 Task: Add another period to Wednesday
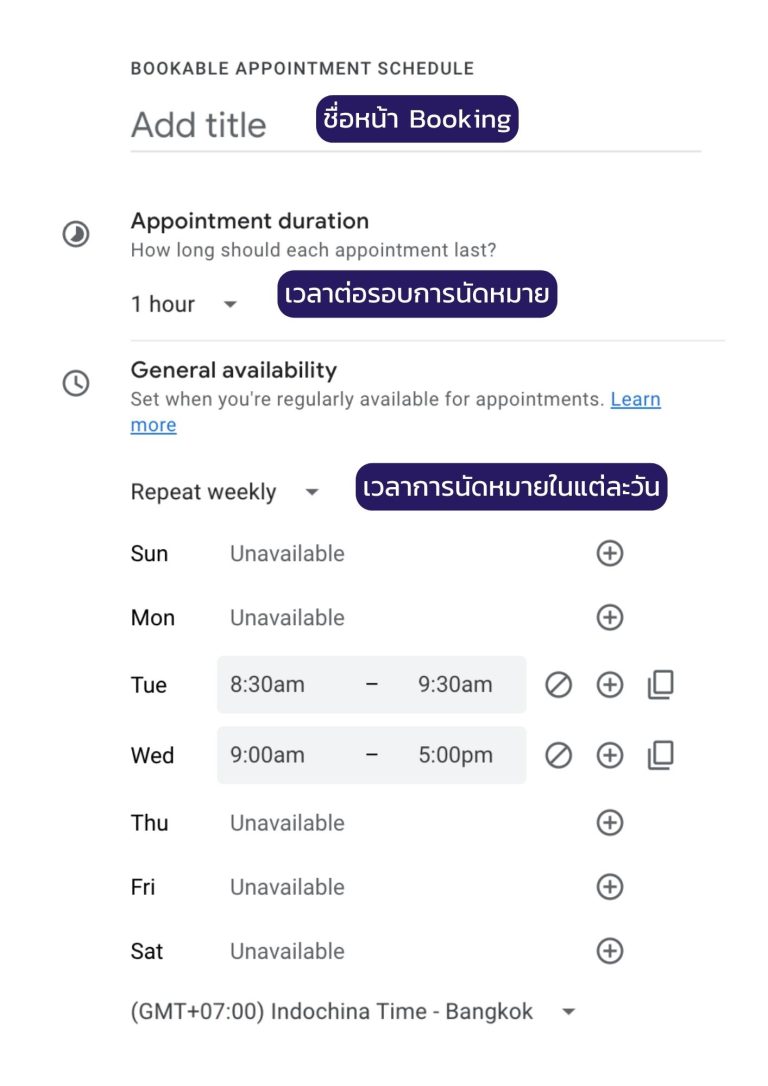[x=609, y=755]
